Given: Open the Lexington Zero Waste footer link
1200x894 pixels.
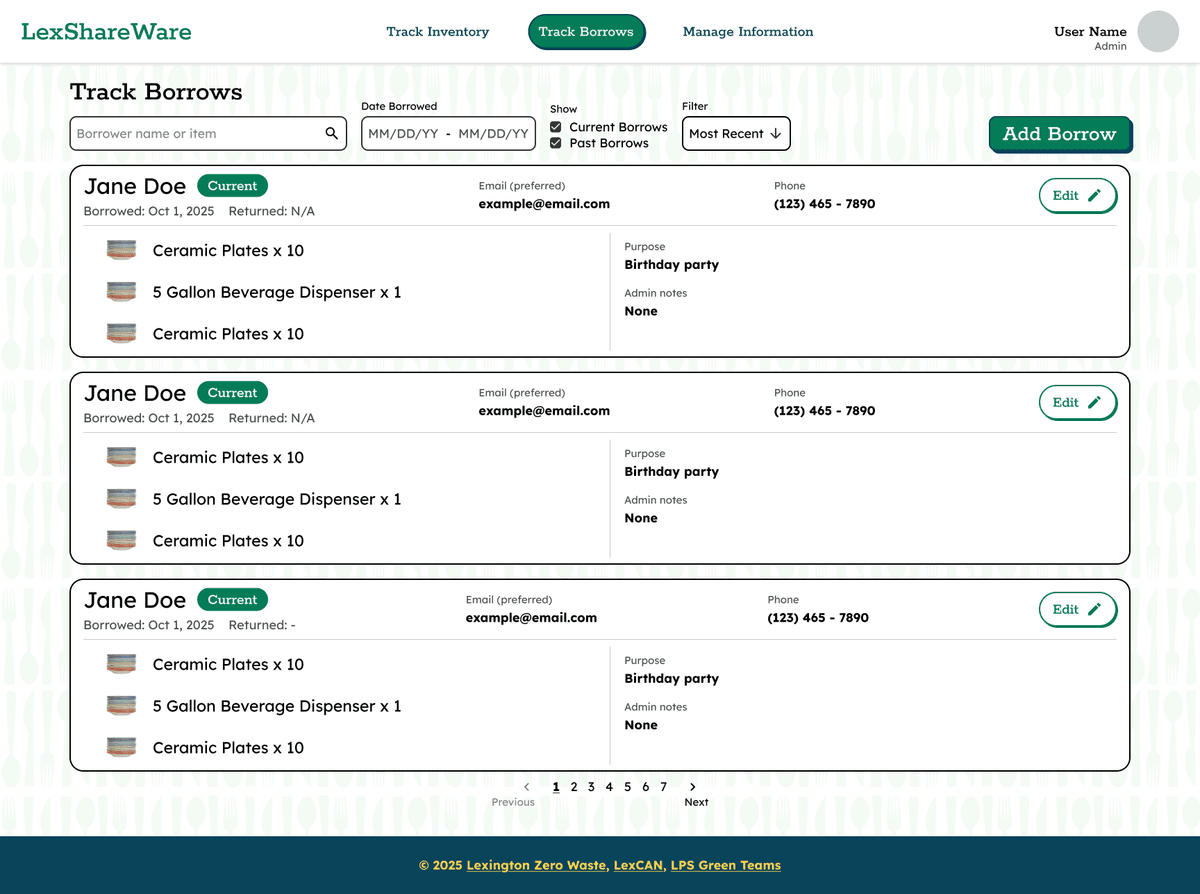Looking at the screenshot, I should click(x=536, y=865).
